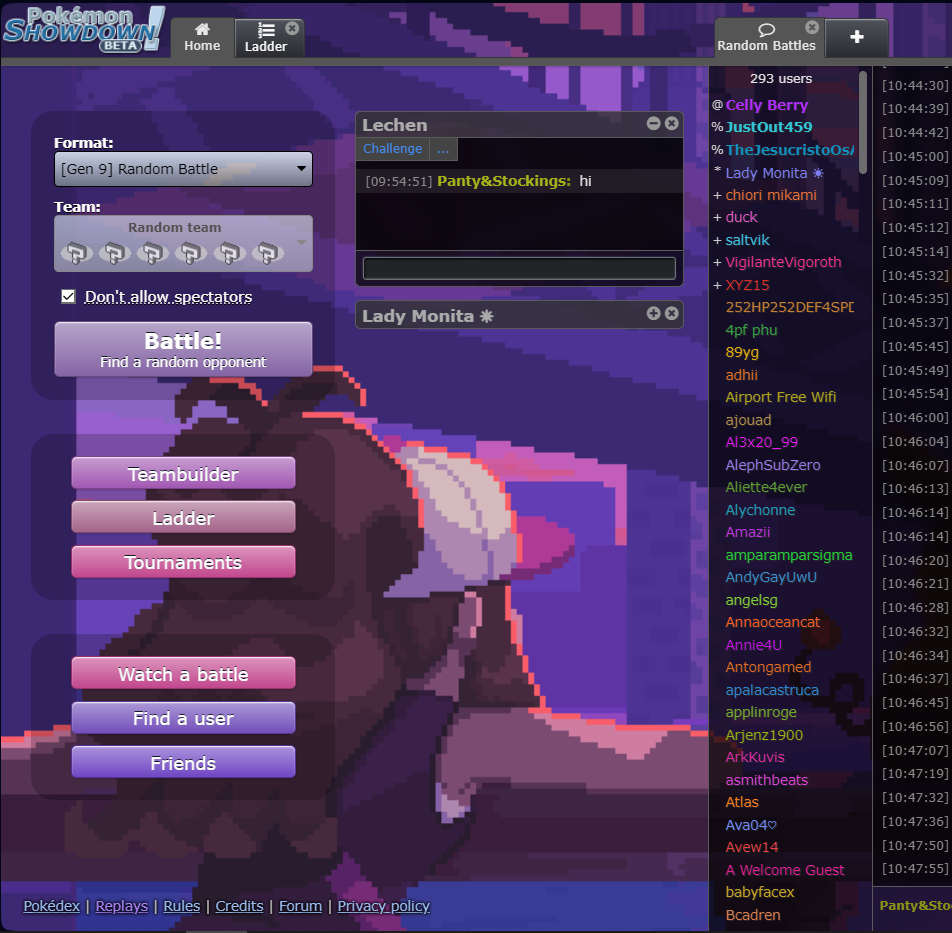
Task: Select user Bcadren
Action: tap(753, 915)
